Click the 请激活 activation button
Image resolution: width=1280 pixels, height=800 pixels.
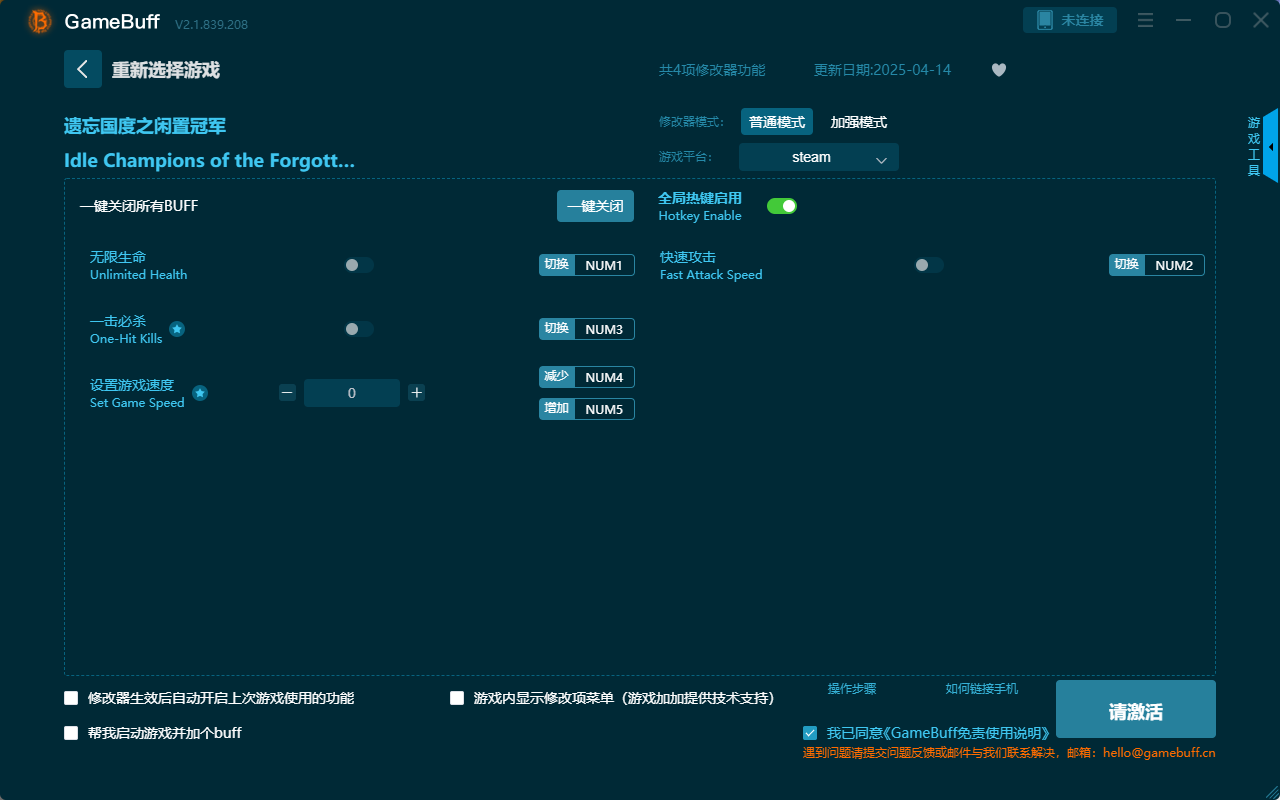[1135, 709]
